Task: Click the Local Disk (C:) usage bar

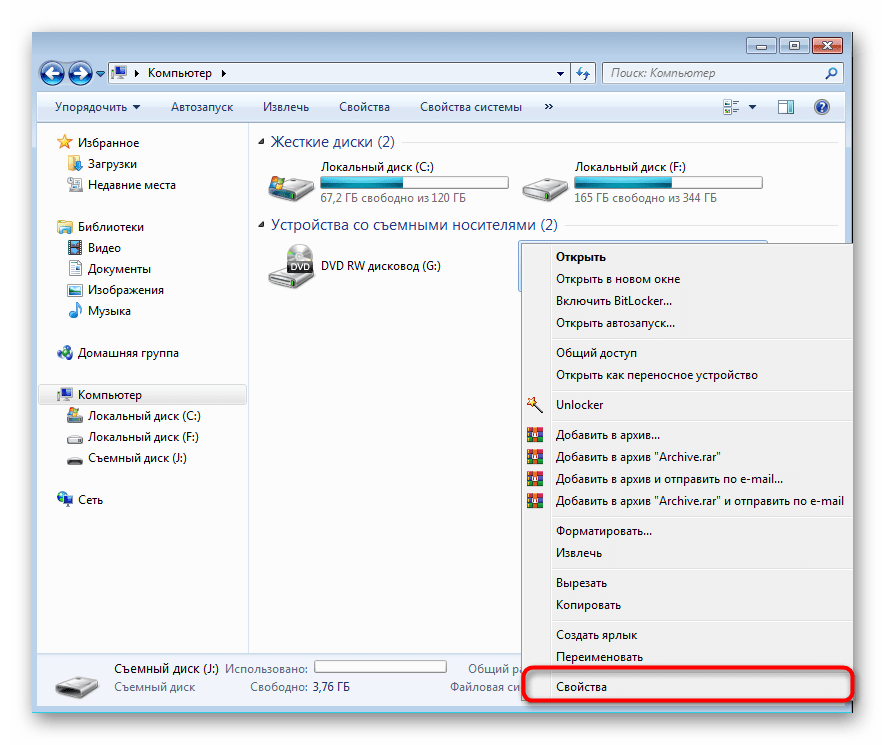Action: point(414,183)
